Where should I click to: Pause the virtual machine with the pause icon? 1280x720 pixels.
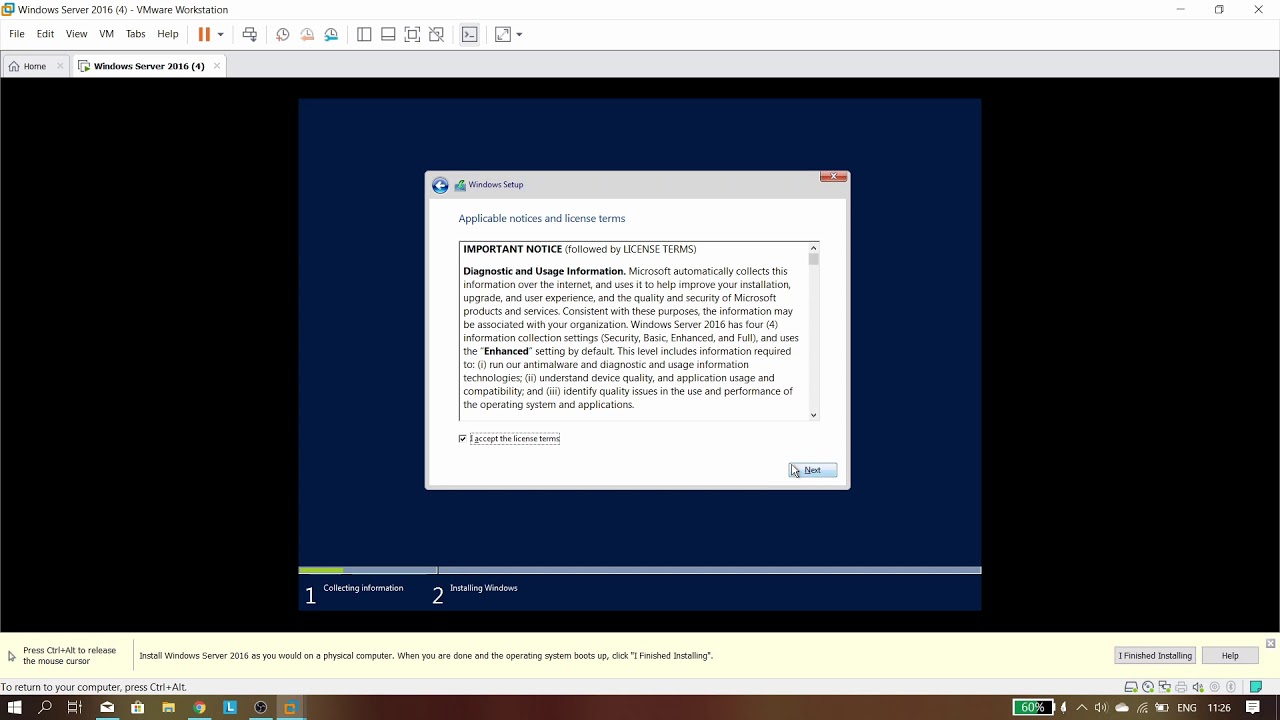pyautogui.click(x=203, y=34)
